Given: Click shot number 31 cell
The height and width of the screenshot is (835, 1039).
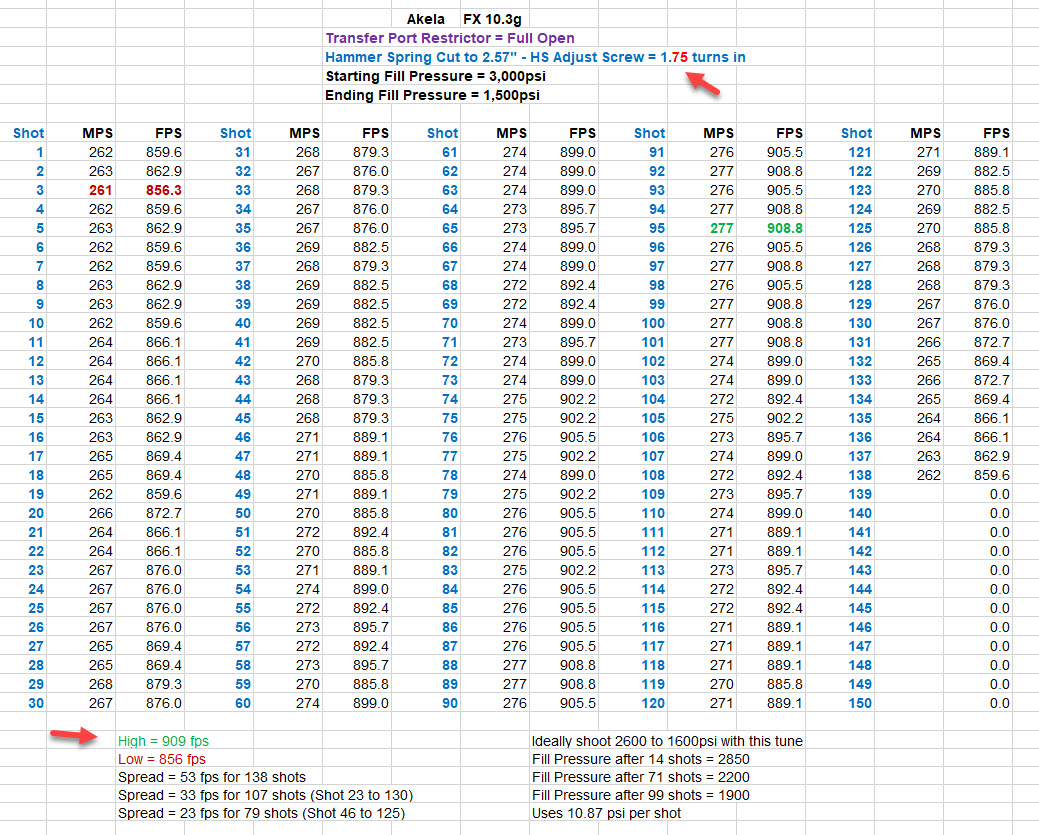Looking at the screenshot, I should click(243, 152).
